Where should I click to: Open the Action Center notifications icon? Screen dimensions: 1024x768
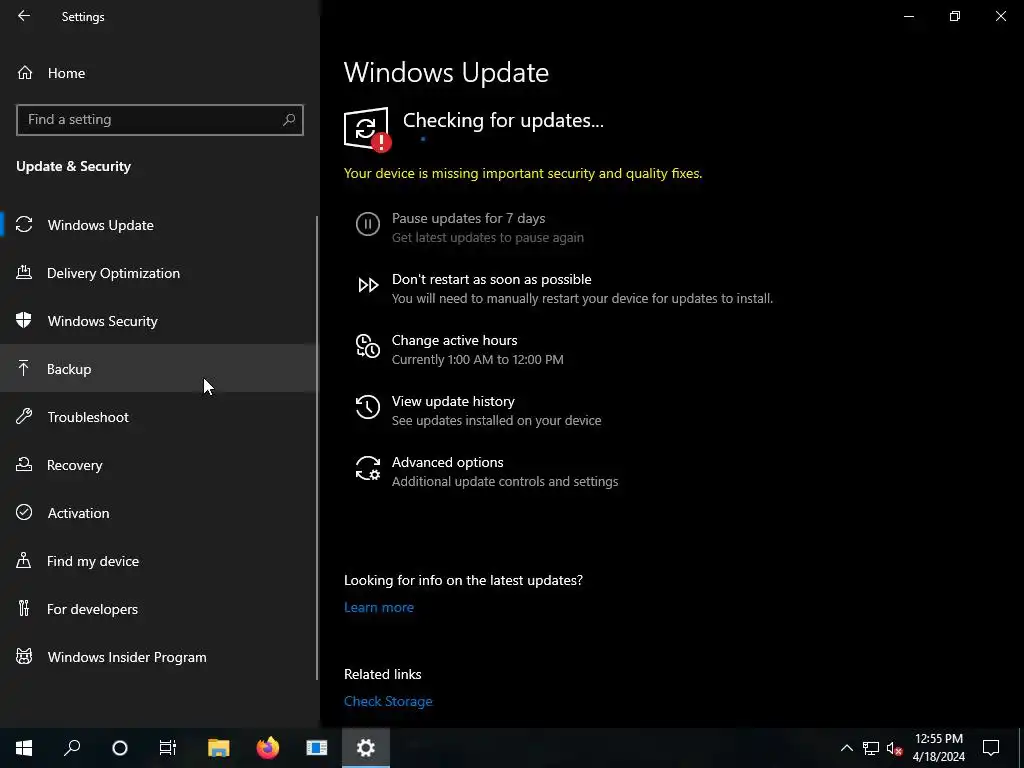(x=991, y=748)
